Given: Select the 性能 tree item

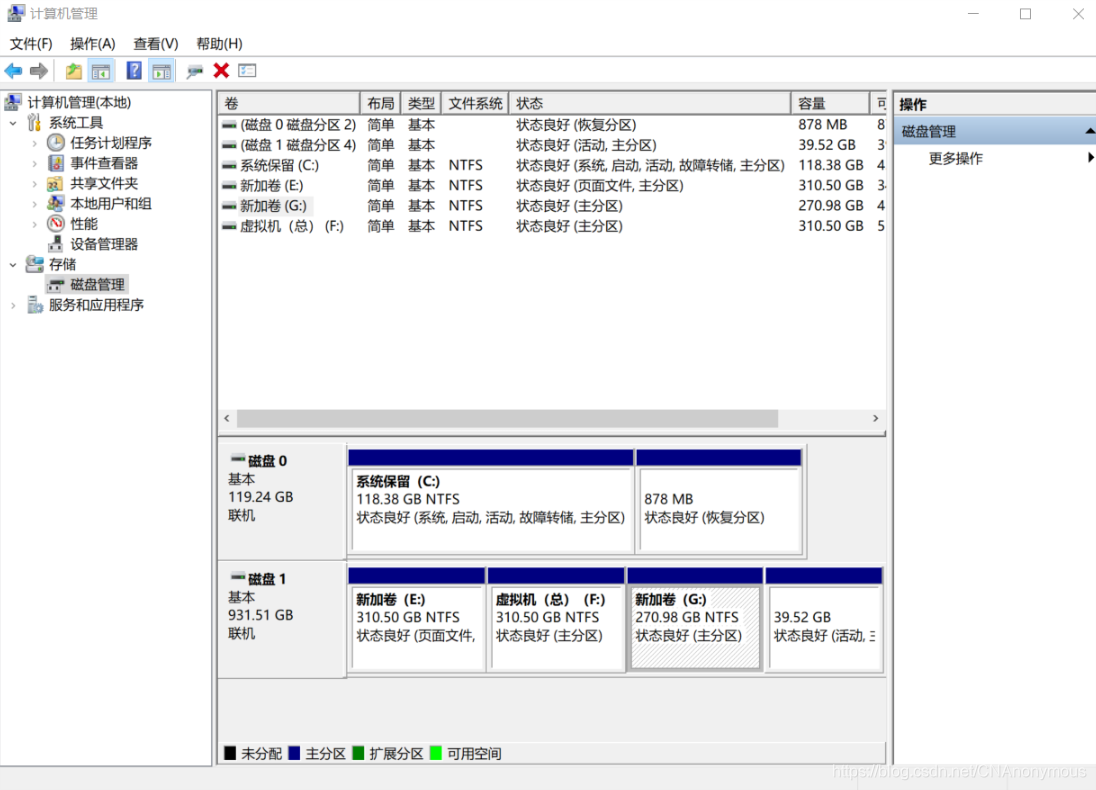Looking at the screenshot, I should 83,224.
